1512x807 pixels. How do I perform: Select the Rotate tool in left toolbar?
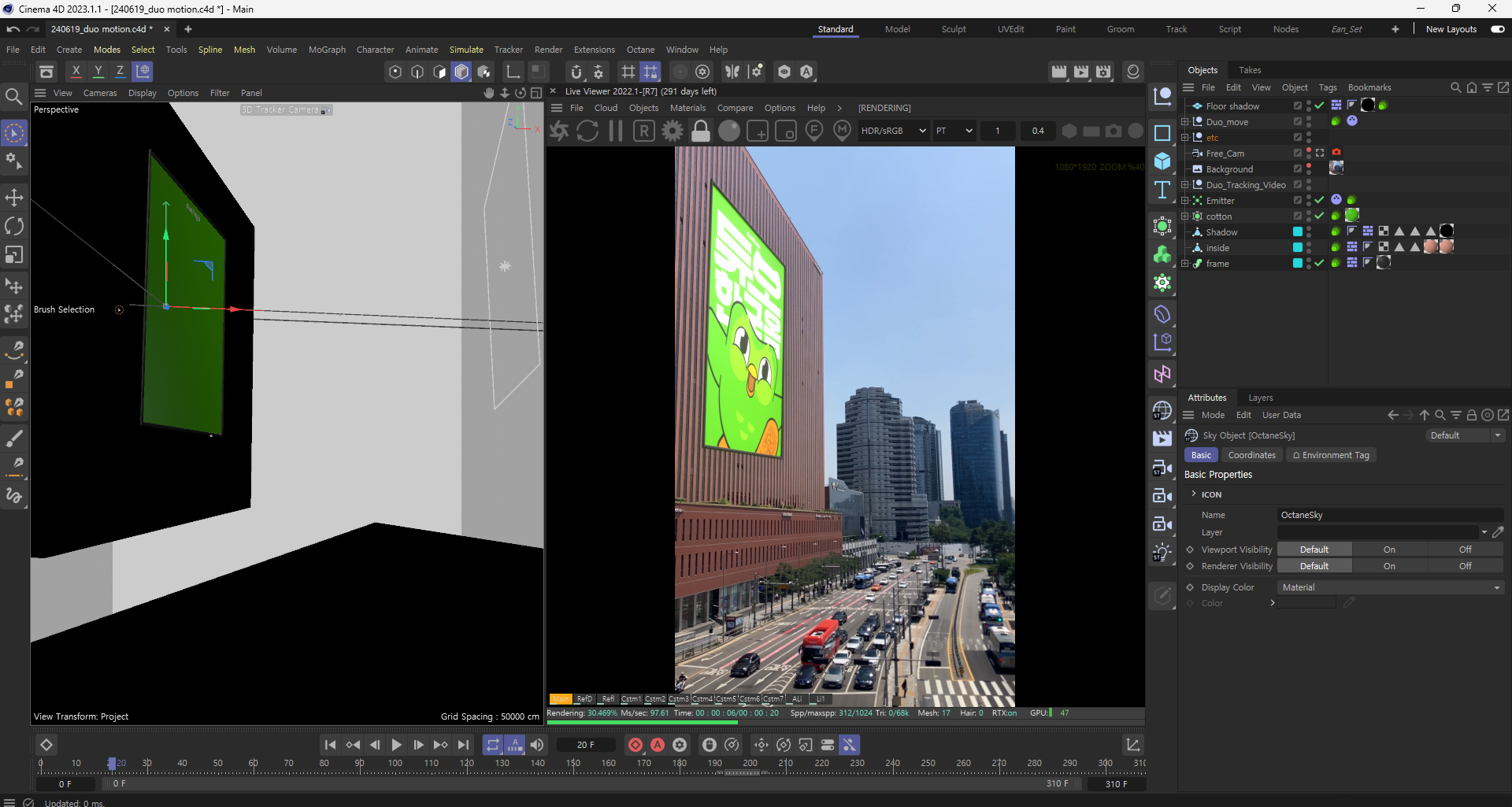pos(14,227)
